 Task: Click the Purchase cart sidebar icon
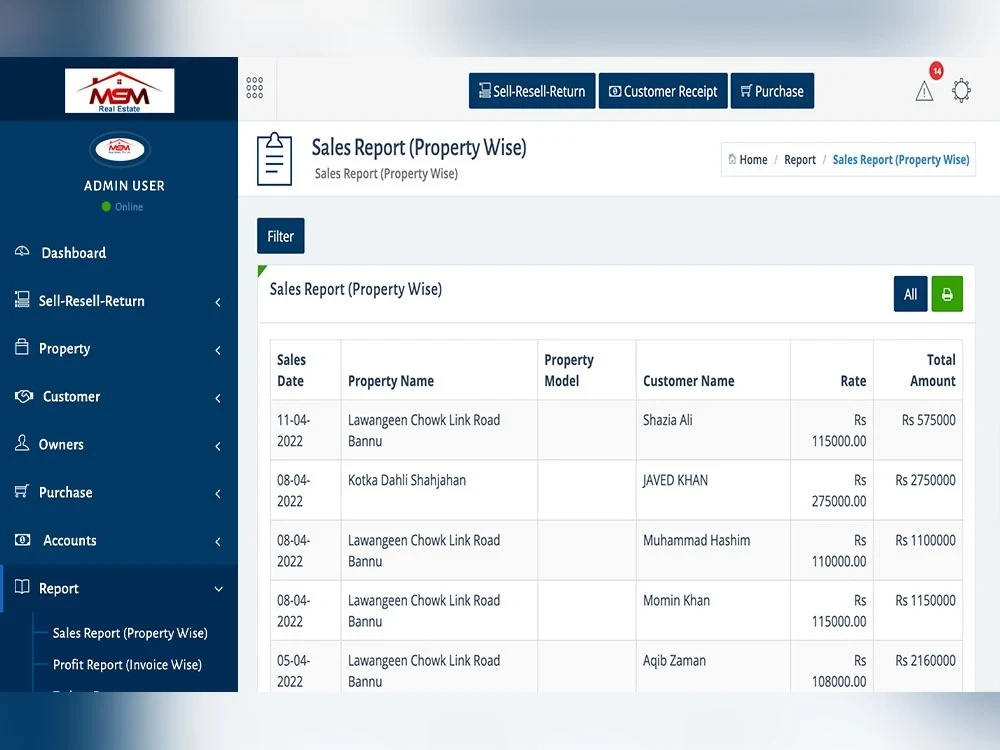[22, 491]
